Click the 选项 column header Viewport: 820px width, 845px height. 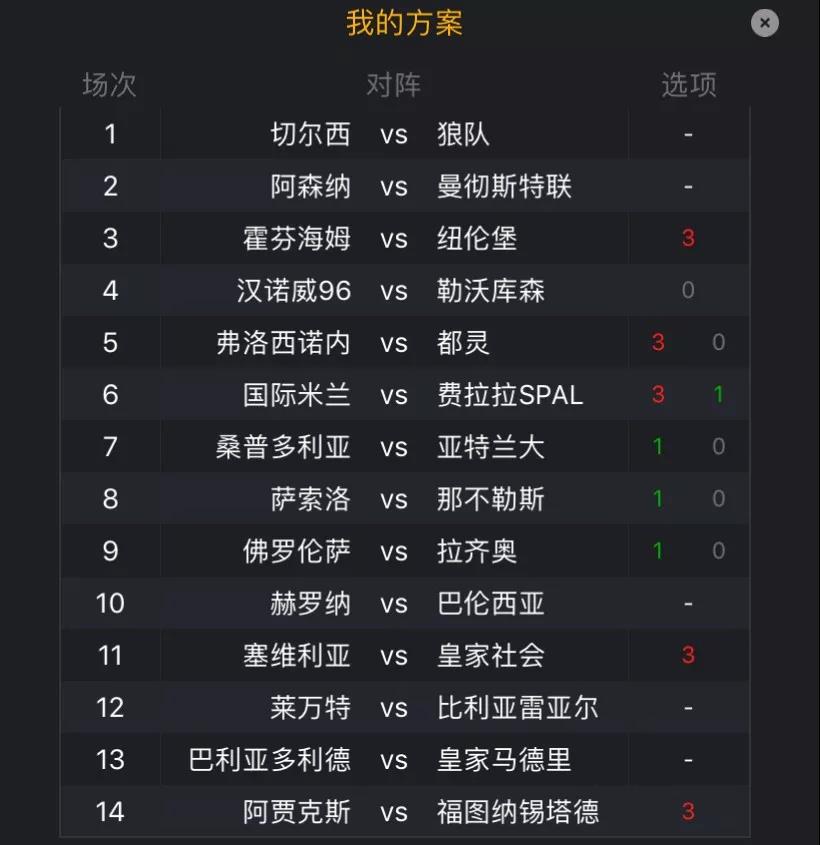click(689, 85)
